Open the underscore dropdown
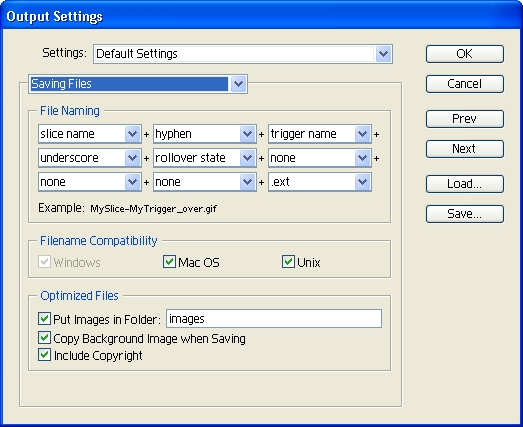Image resolution: width=523 pixels, height=427 pixels. (x=90, y=158)
